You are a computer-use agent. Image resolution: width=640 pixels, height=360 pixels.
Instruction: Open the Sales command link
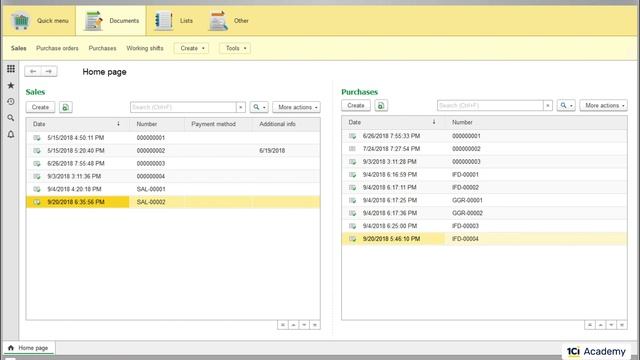(x=18, y=48)
